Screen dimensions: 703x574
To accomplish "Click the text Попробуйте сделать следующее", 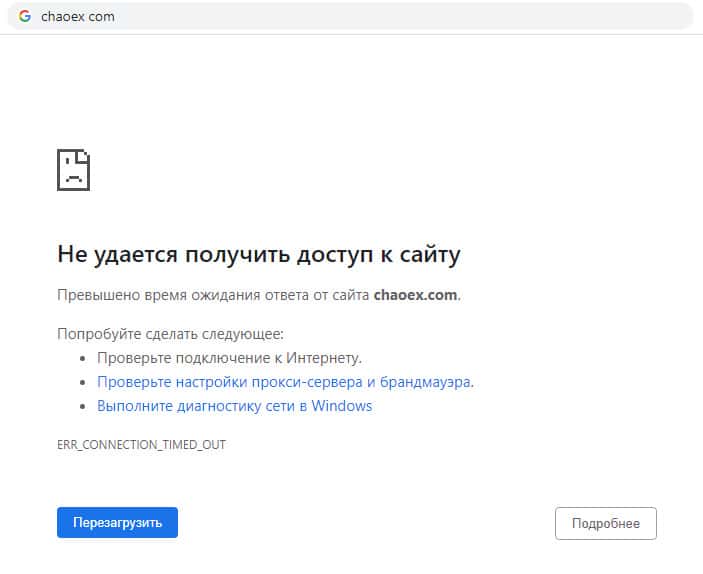I will (x=171, y=333).
